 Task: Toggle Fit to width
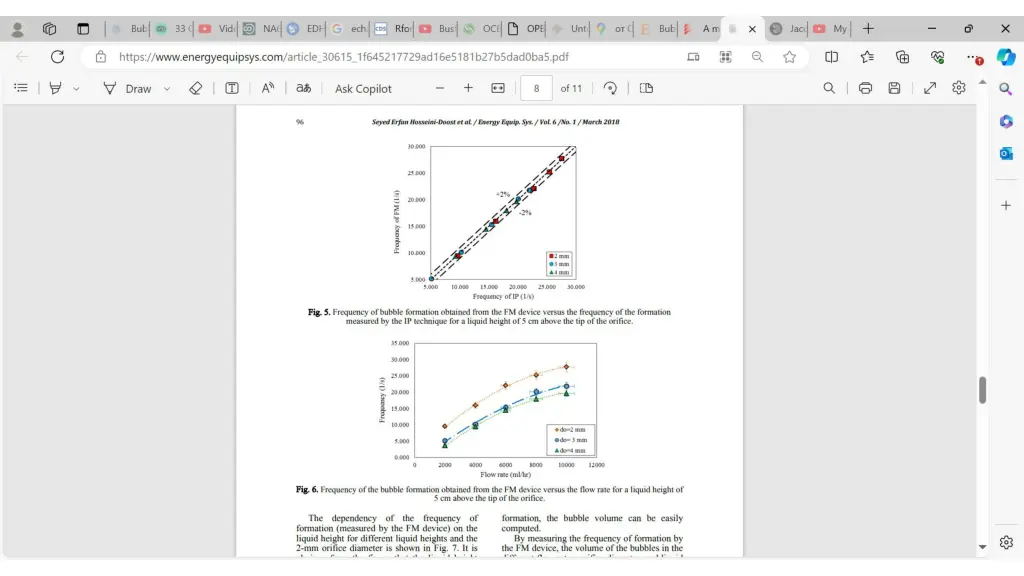point(498,88)
